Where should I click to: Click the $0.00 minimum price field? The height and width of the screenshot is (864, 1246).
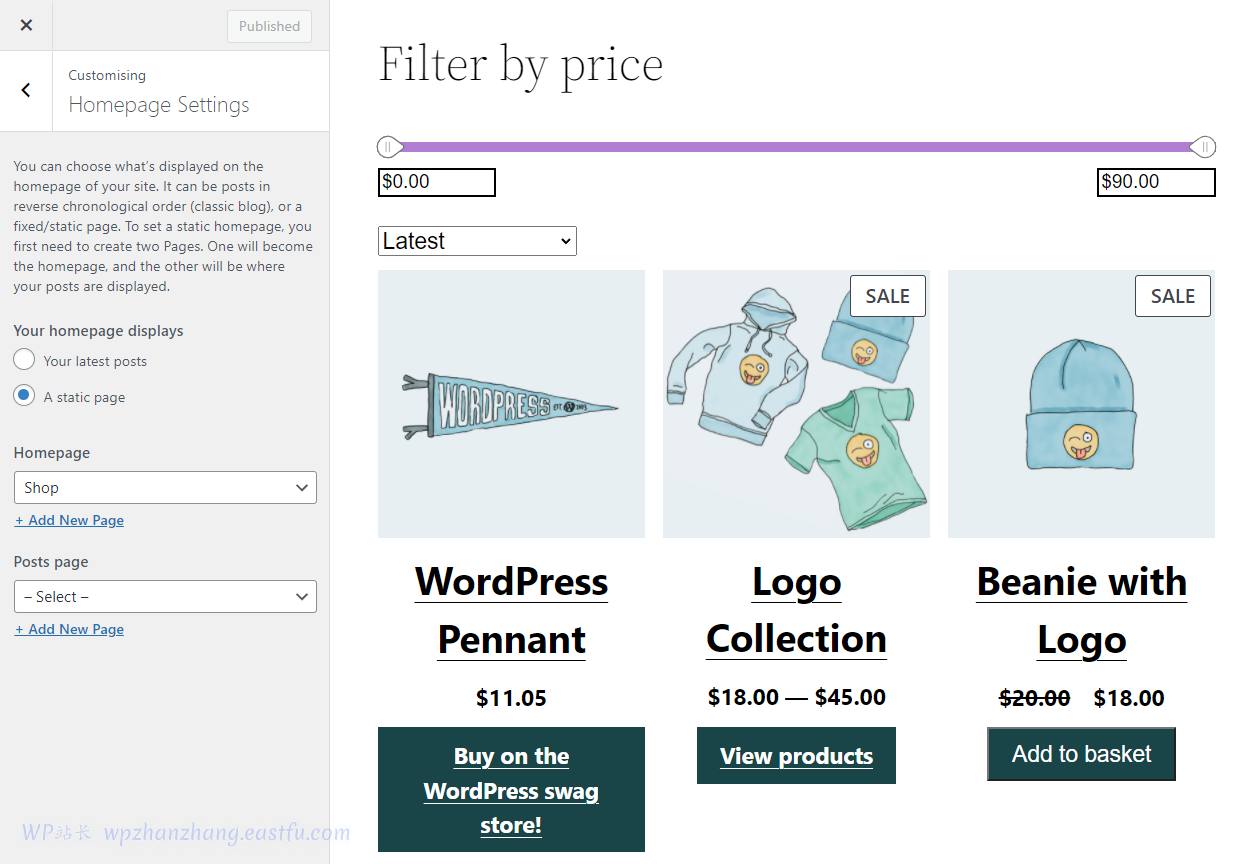pyautogui.click(x=436, y=182)
